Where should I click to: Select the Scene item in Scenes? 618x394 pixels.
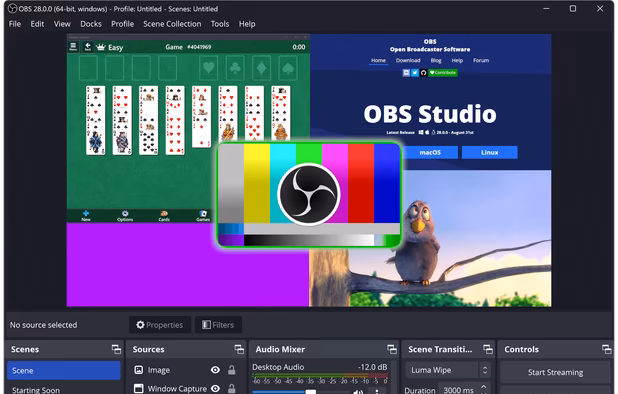pos(63,370)
